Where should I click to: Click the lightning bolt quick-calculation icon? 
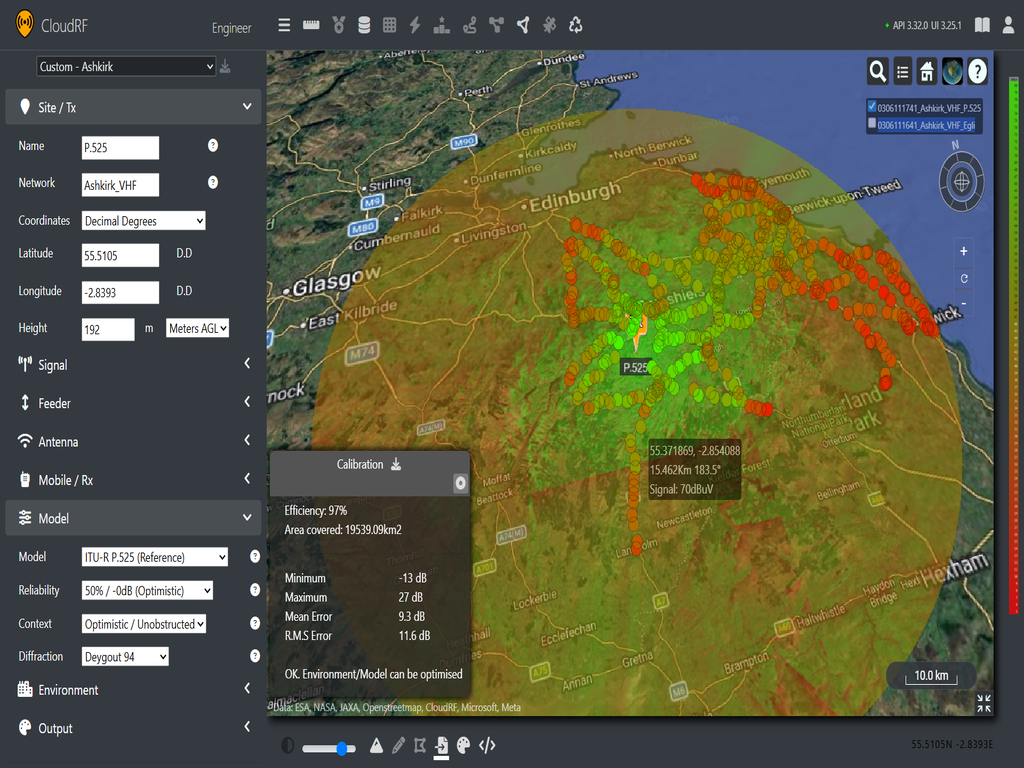click(414, 25)
